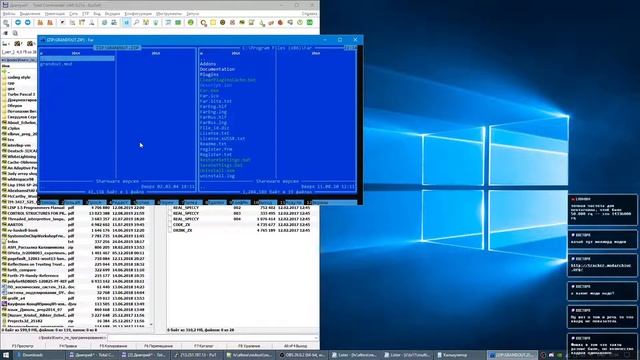This screenshot has height=360, width=640.
Task: Open Файлы menu in Total Commander
Action: [9, 13]
